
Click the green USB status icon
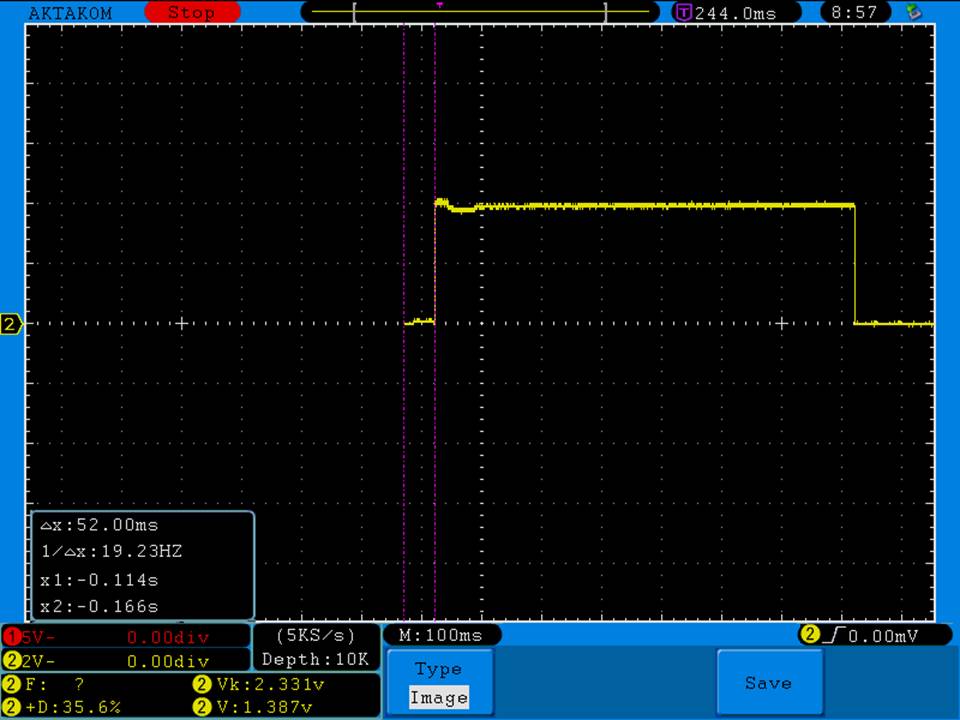912,12
